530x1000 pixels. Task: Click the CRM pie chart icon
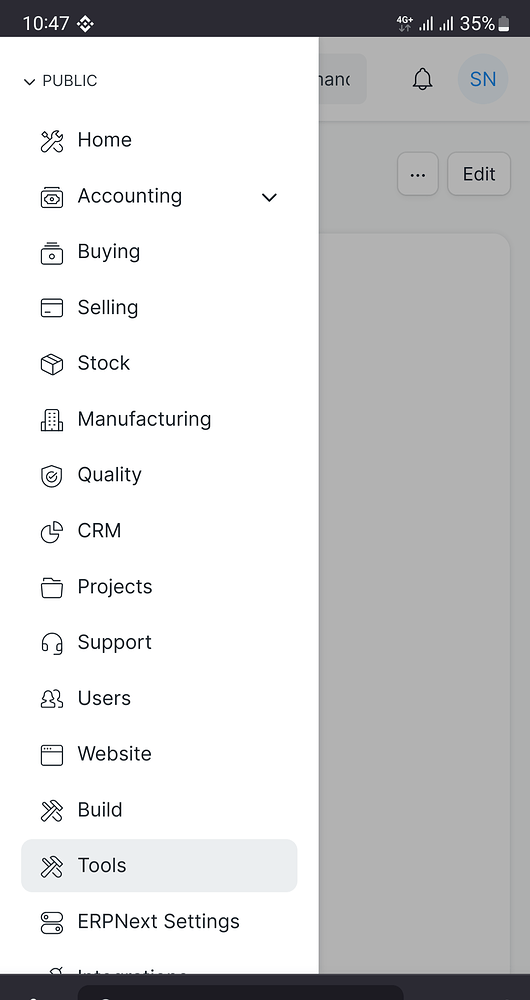click(x=52, y=531)
